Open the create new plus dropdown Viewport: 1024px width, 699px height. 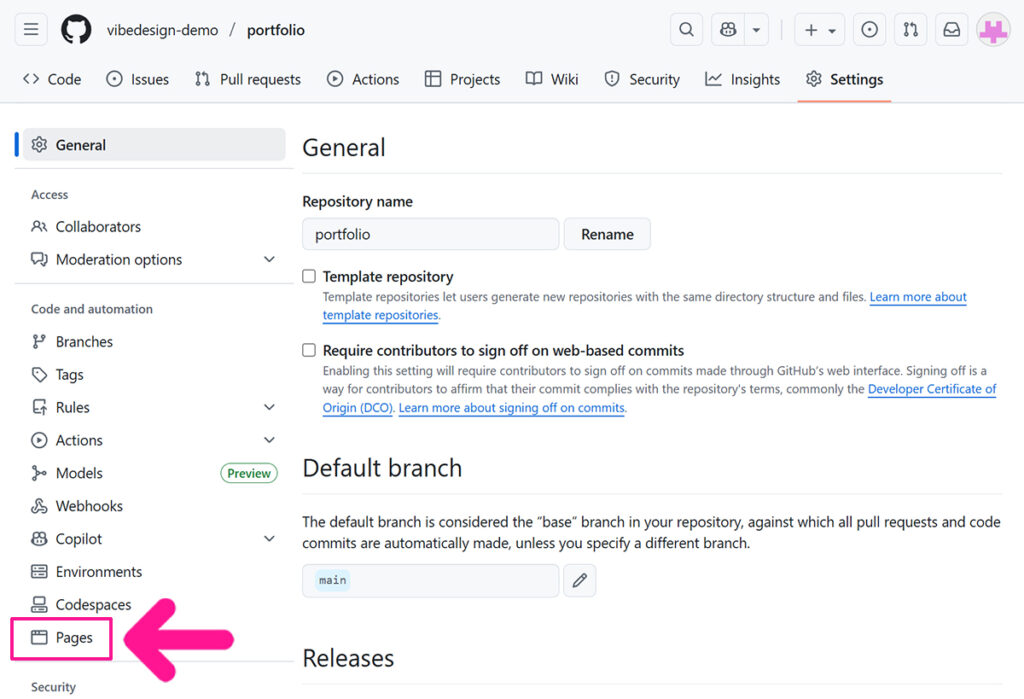coord(819,30)
